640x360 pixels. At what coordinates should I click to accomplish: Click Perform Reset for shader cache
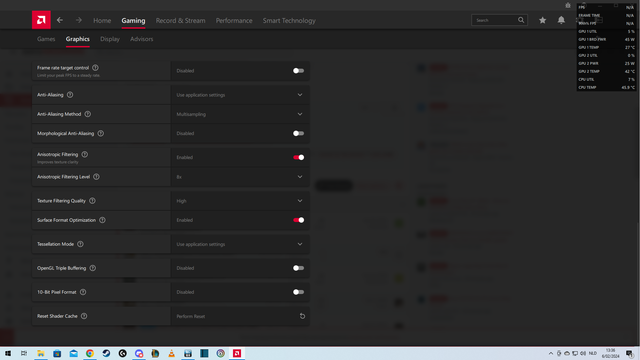[x=191, y=316]
